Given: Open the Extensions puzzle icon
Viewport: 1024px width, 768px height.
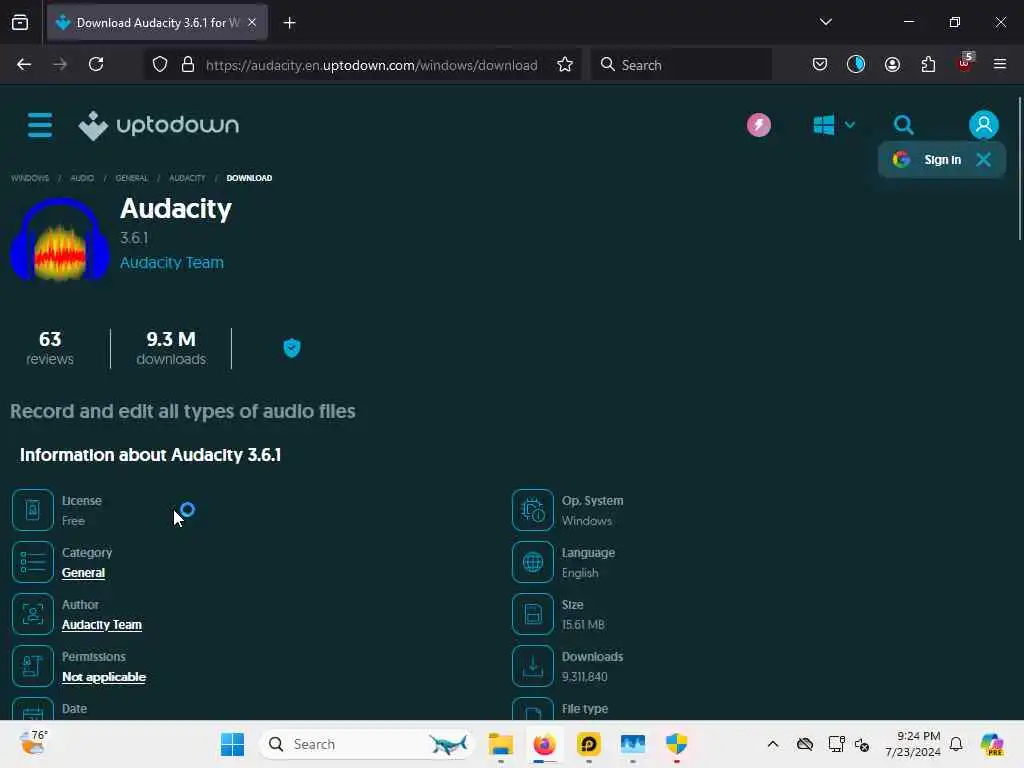Looking at the screenshot, I should (928, 64).
